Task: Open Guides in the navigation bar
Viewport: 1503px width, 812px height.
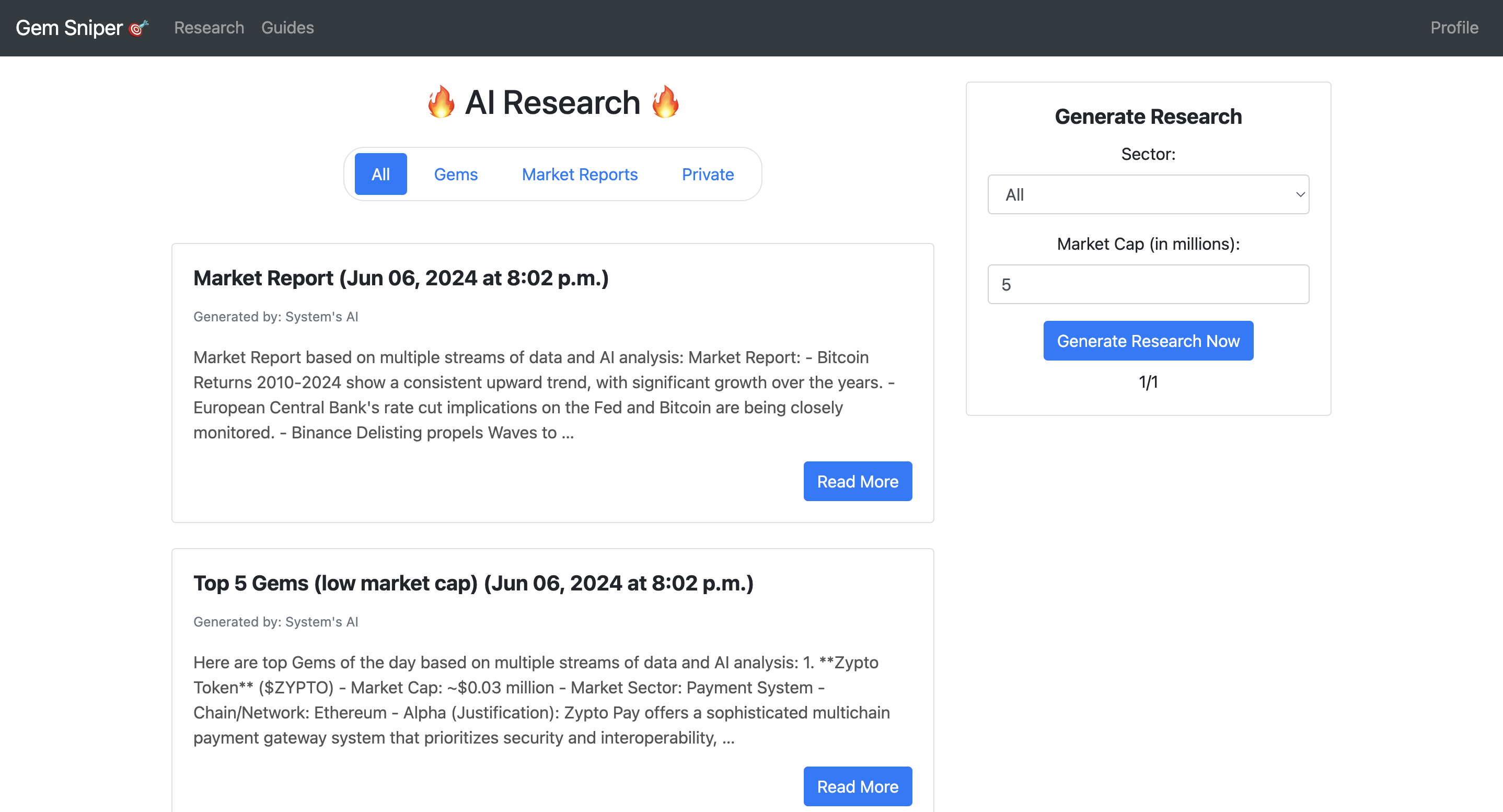Action: click(287, 28)
